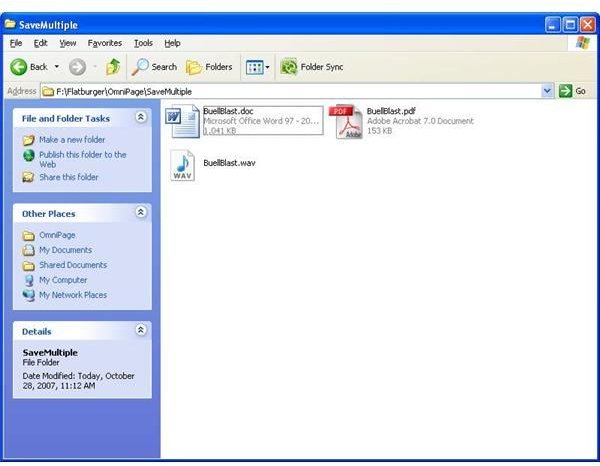Launch Folder Sync from the toolbar
600x466 pixels.
pos(311,67)
